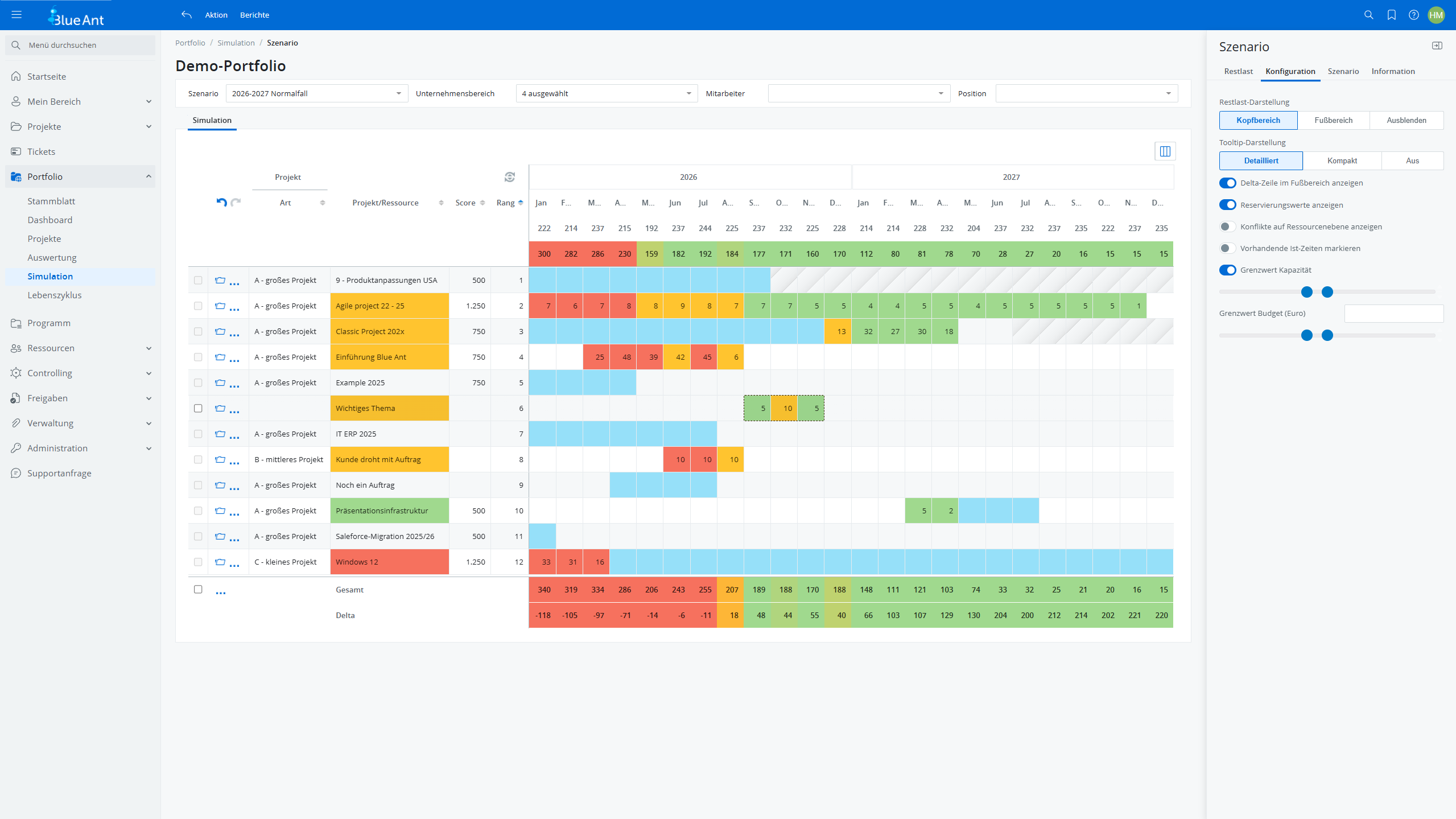Switch to the Restlast tab
Screen dimensions: 1456x819
[x=1239, y=71]
